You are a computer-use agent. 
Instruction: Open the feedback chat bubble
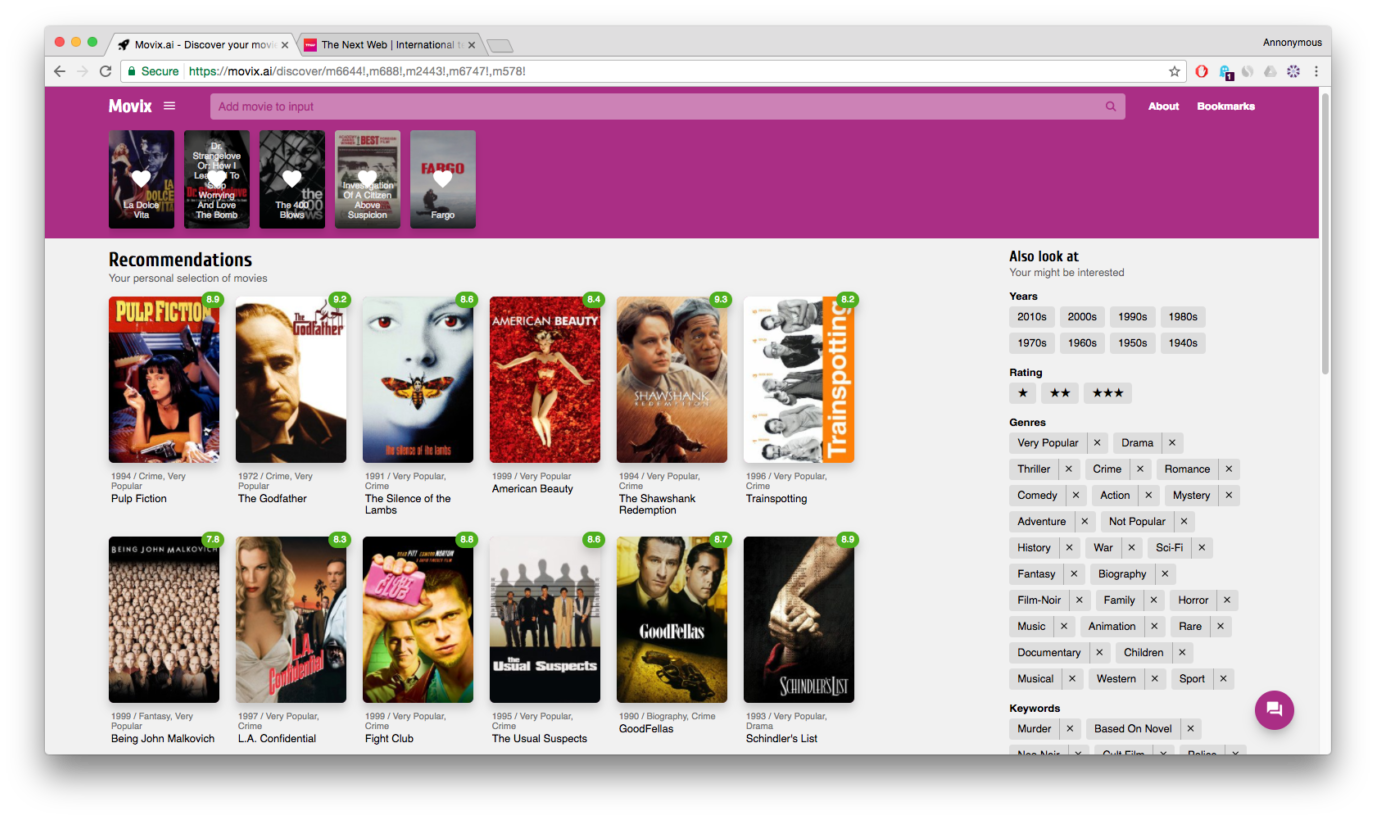click(1274, 710)
